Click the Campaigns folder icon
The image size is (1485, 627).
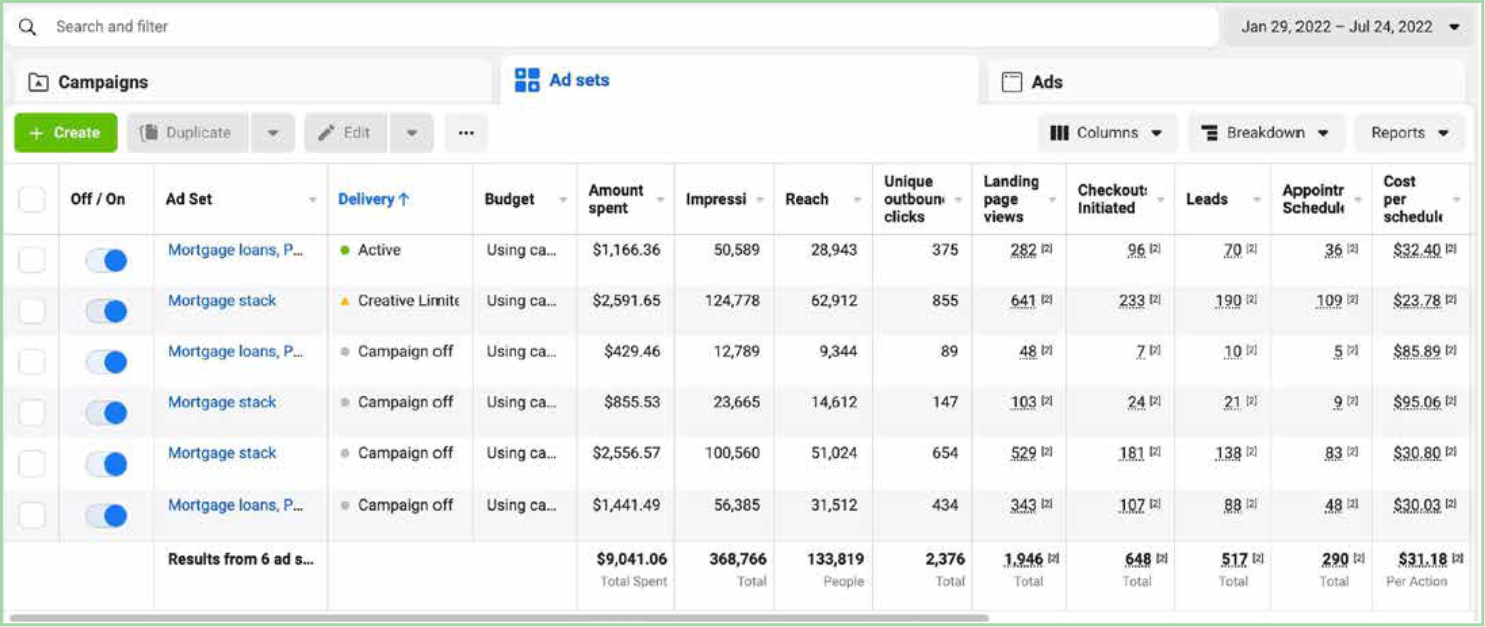tap(38, 83)
